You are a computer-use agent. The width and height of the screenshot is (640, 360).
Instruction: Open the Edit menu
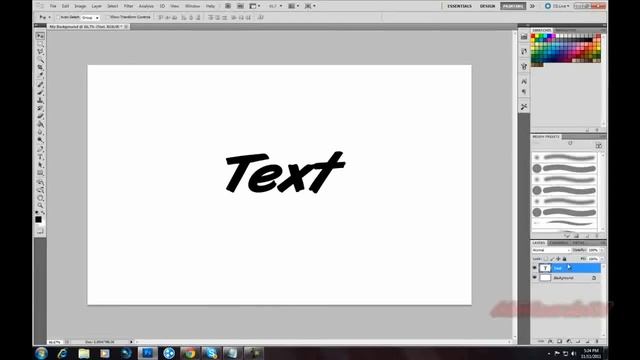point(65,6)
